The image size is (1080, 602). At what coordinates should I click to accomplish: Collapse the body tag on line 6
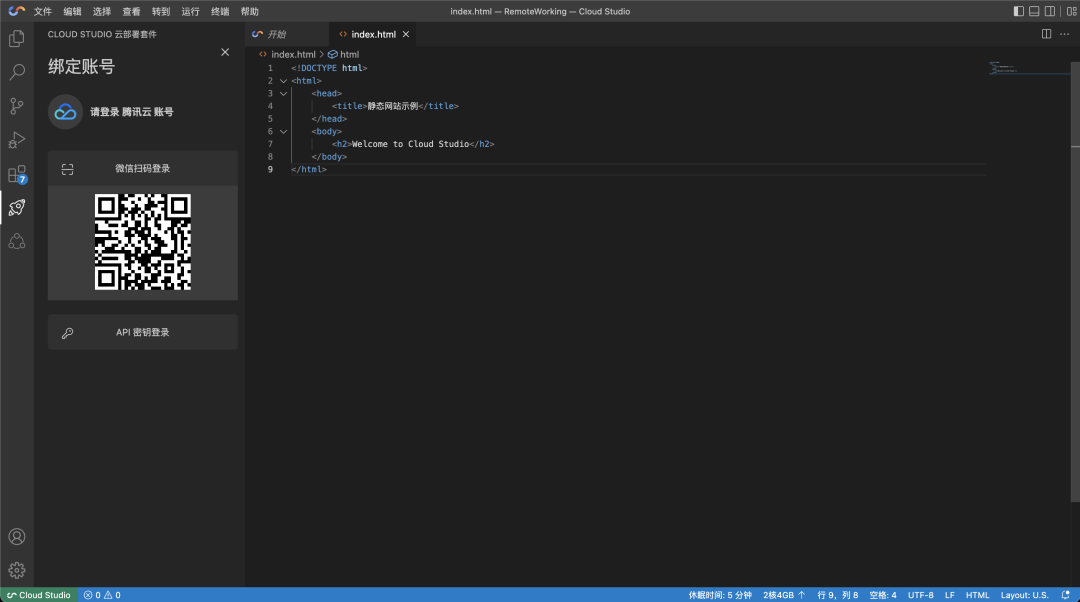(x=283, y=132)
